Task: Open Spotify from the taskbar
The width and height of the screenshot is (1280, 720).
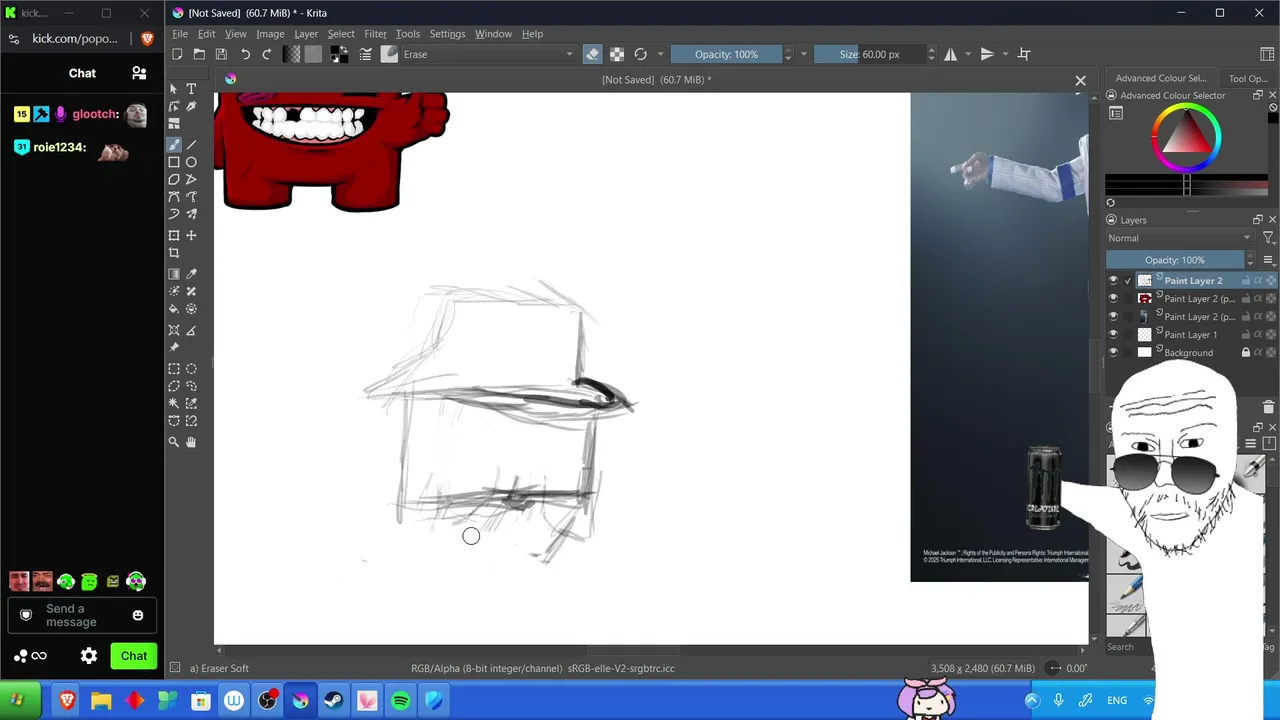Action: click(401, 701)
